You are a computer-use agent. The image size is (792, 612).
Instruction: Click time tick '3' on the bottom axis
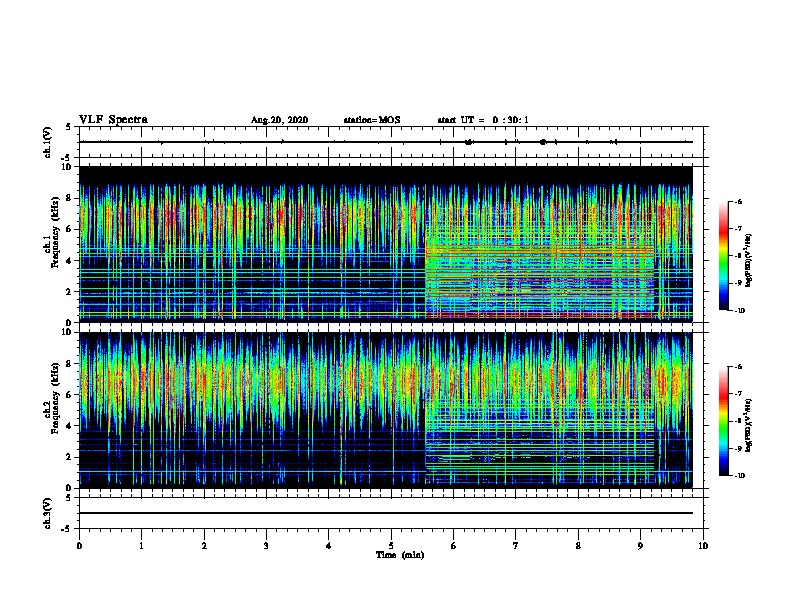tap(266, 546)
